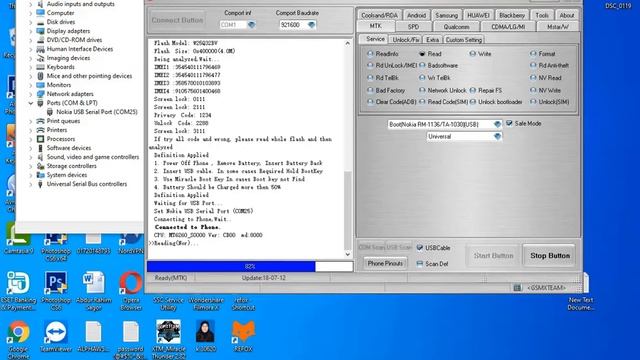Open the Comport inf dropdown
640x360 pixels.
[251, 25]
